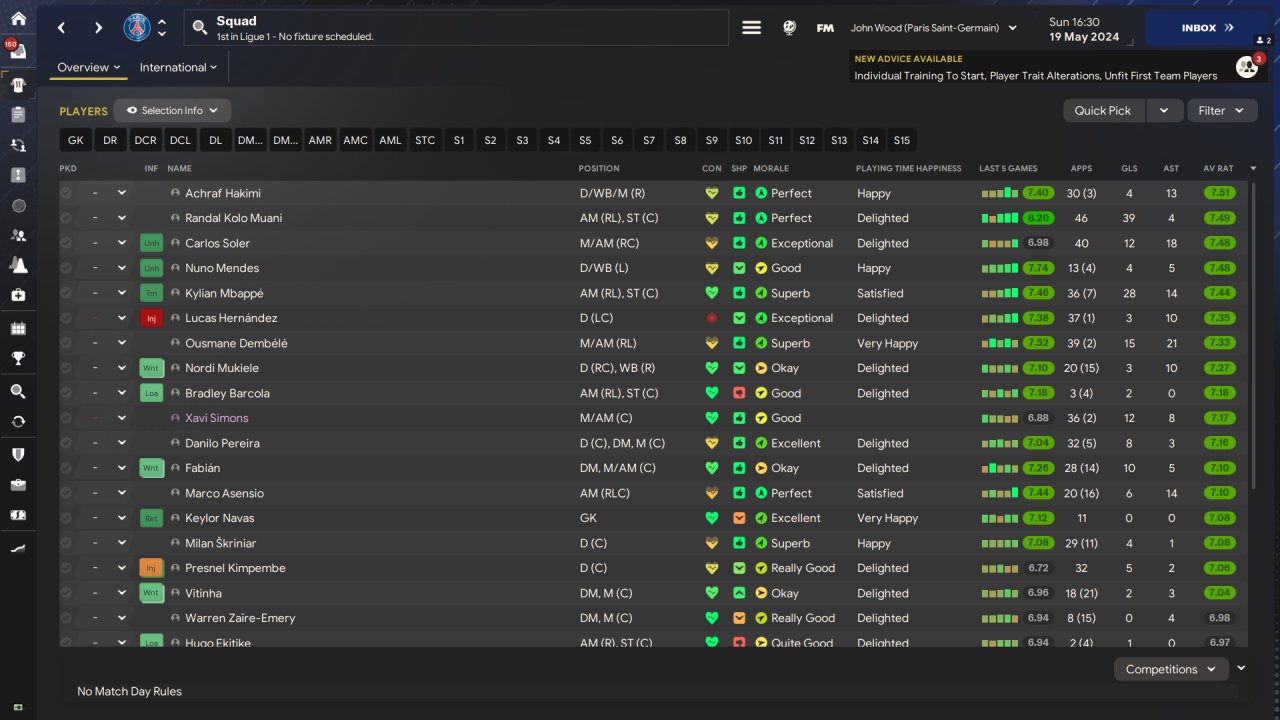The width and height of the screenshot is (1280, 720).
Task: Click Lucas Hernández's red Inj status icon
Action: (151, 318)
